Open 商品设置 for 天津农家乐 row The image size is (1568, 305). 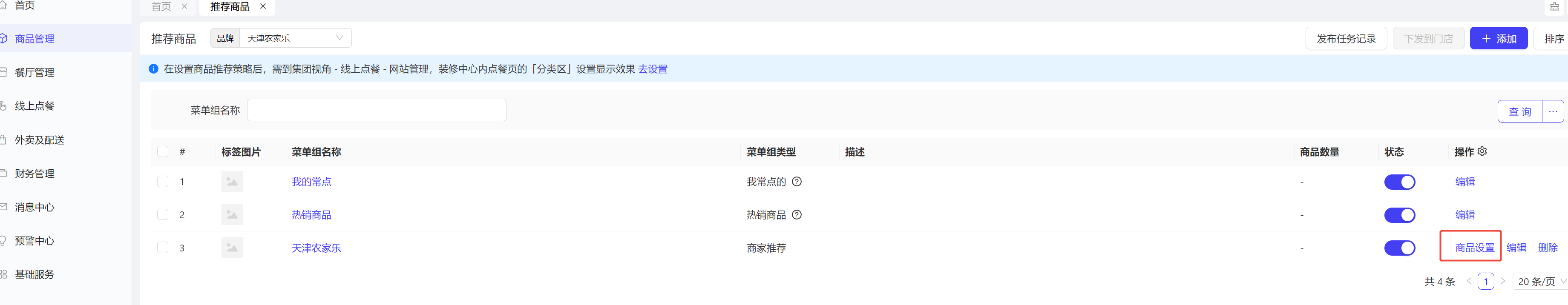click(x=1474, y=248)
